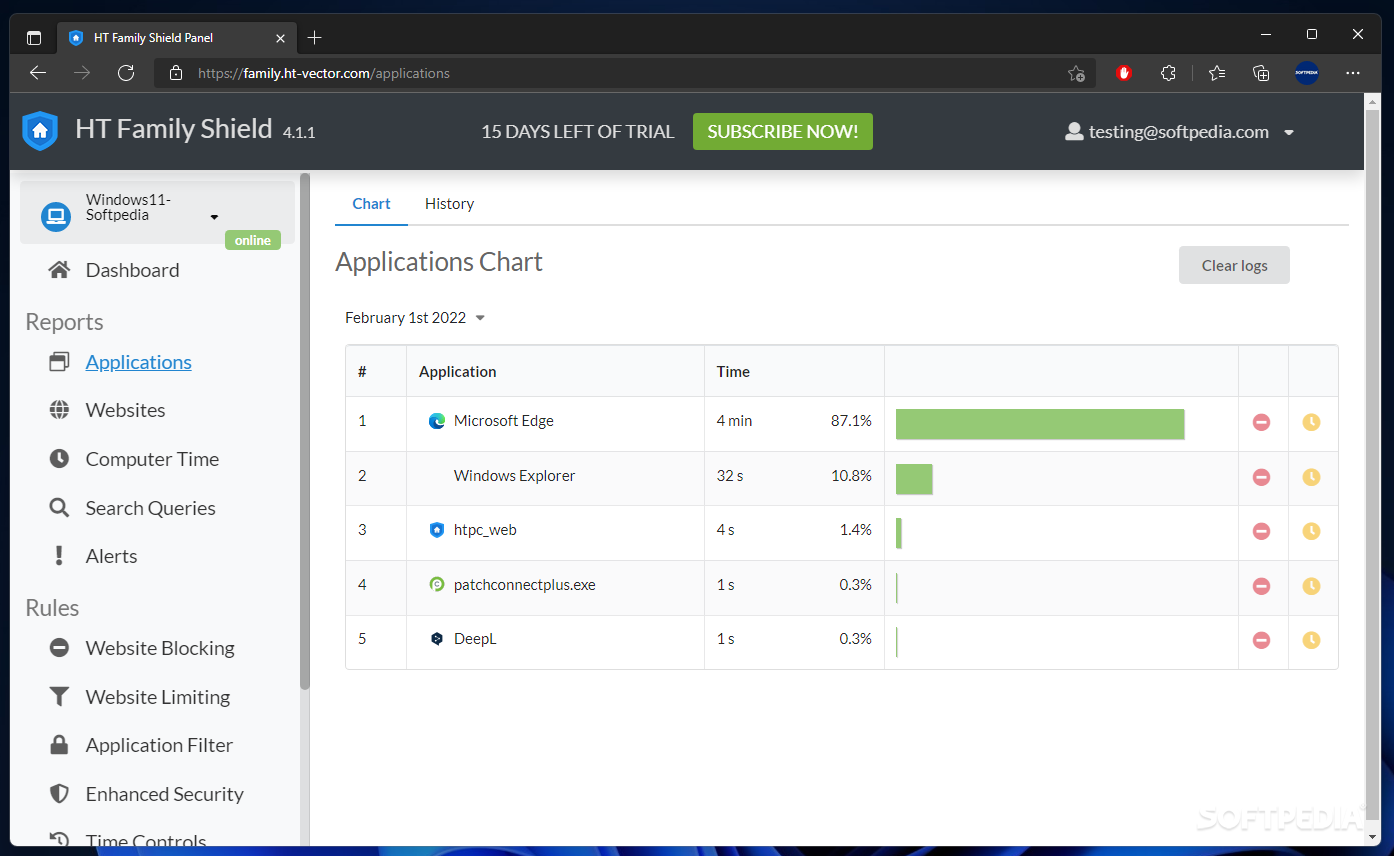
Task: Go back to previous page
Action: 38,73
